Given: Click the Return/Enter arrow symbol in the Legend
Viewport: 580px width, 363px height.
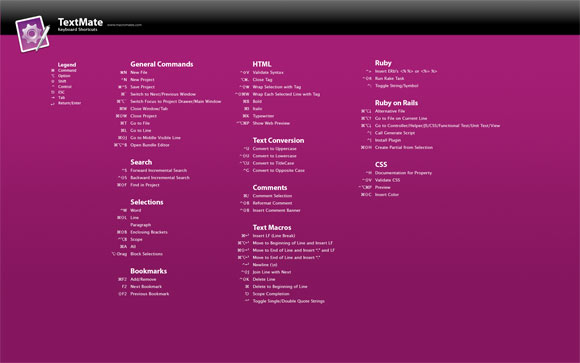Looking at the screenshot, I should [53, 103].
